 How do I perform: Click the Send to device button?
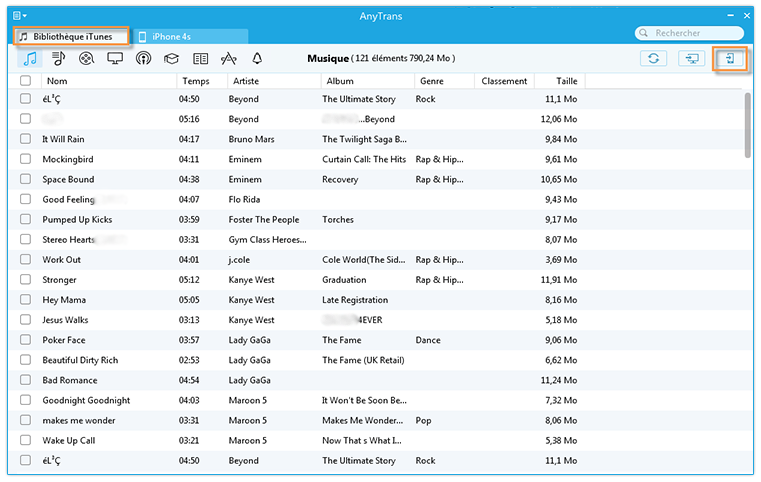click(729, 58)
